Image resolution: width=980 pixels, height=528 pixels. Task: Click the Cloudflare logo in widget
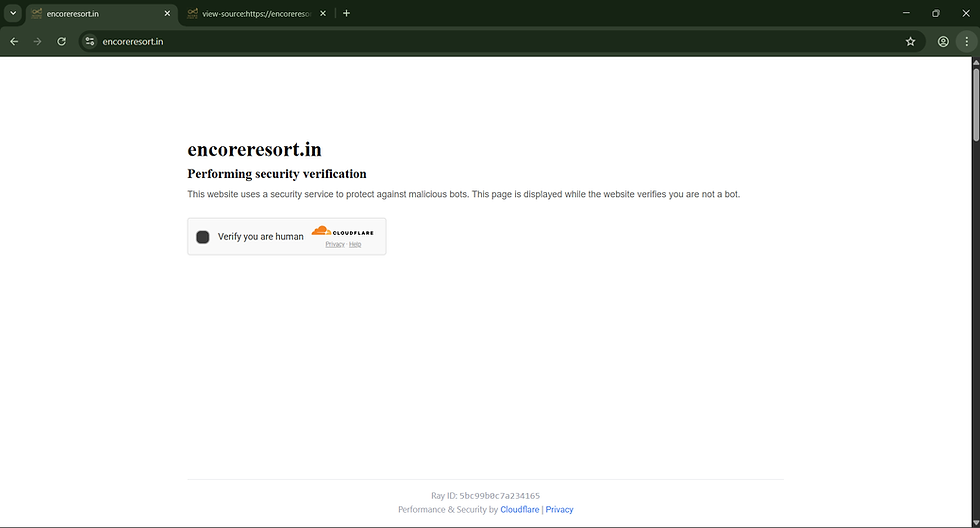click(x=342, y=231)
